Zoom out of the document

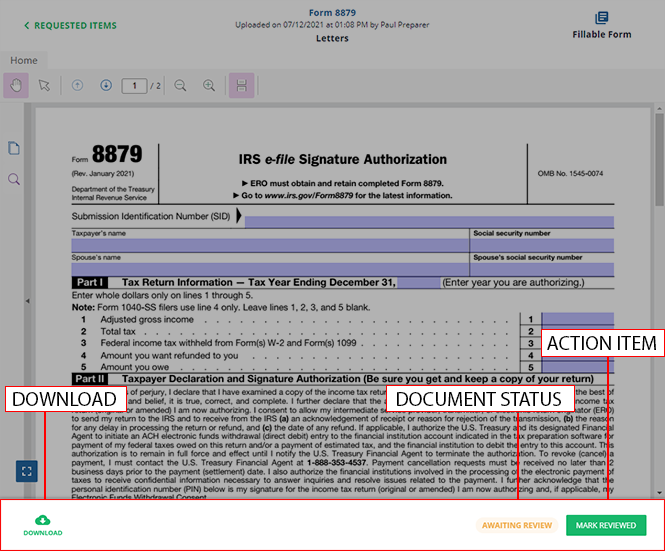(180, 85)
